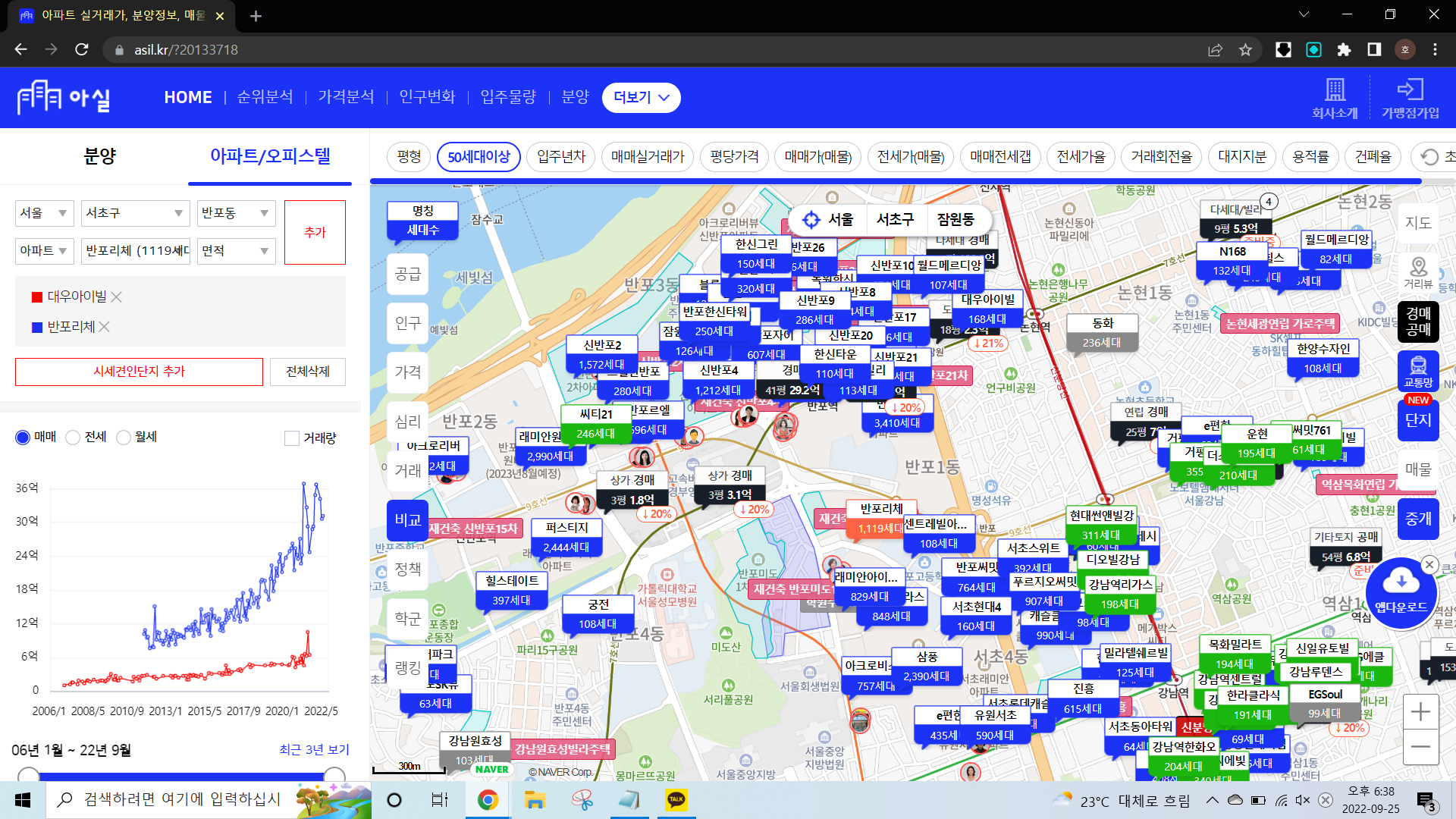Expand the 면적 area dropdown

tap(236, 251)
